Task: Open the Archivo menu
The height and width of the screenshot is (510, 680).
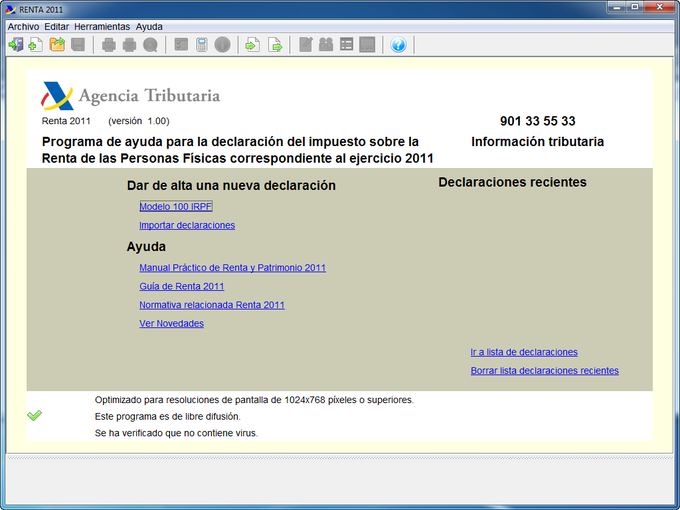Action: tap(23, 27)
